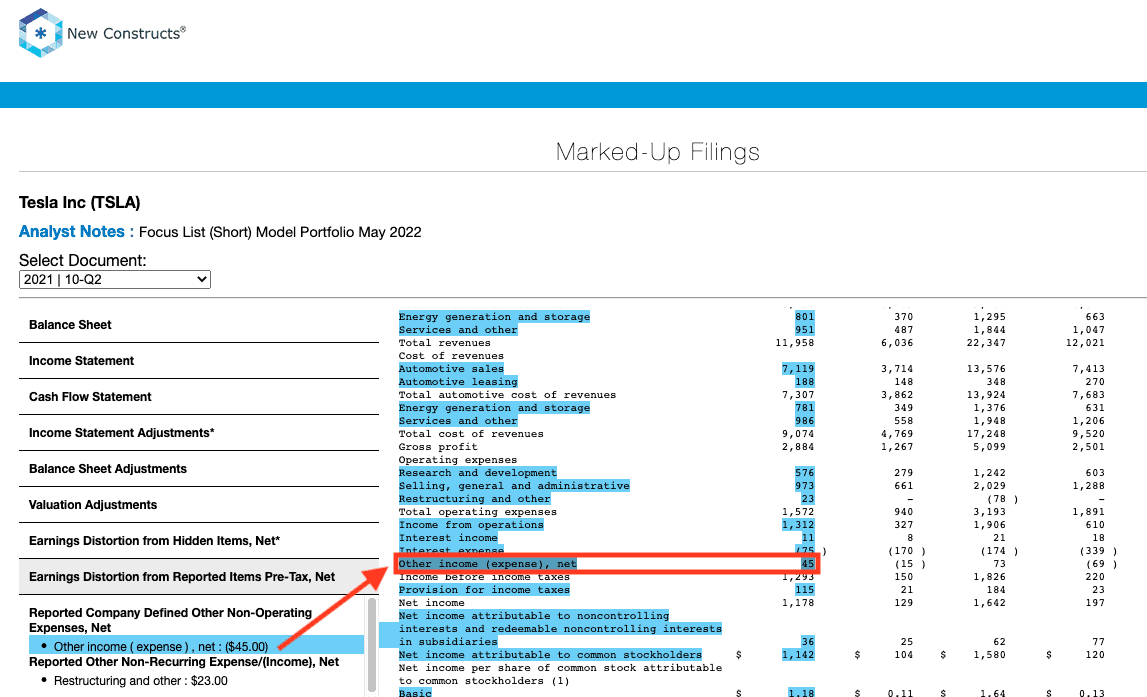Click the highlighted value 7,119

(797, 369)
